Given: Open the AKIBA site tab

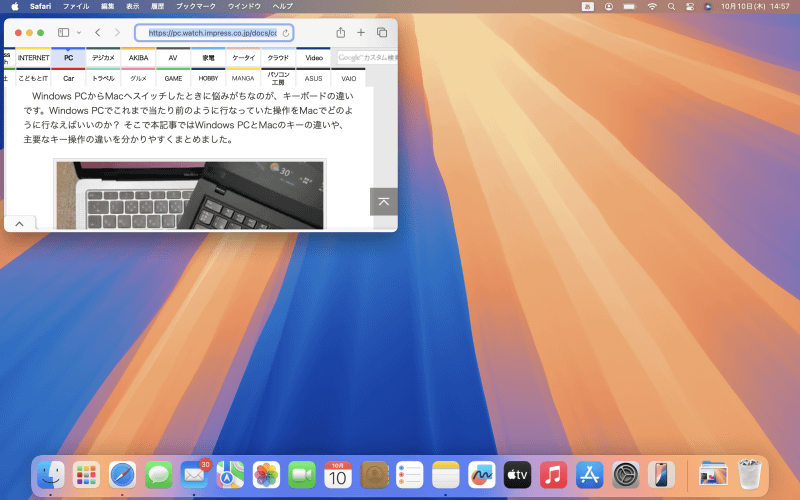Looking at the screenshot, I should click(x=138, y=58).
